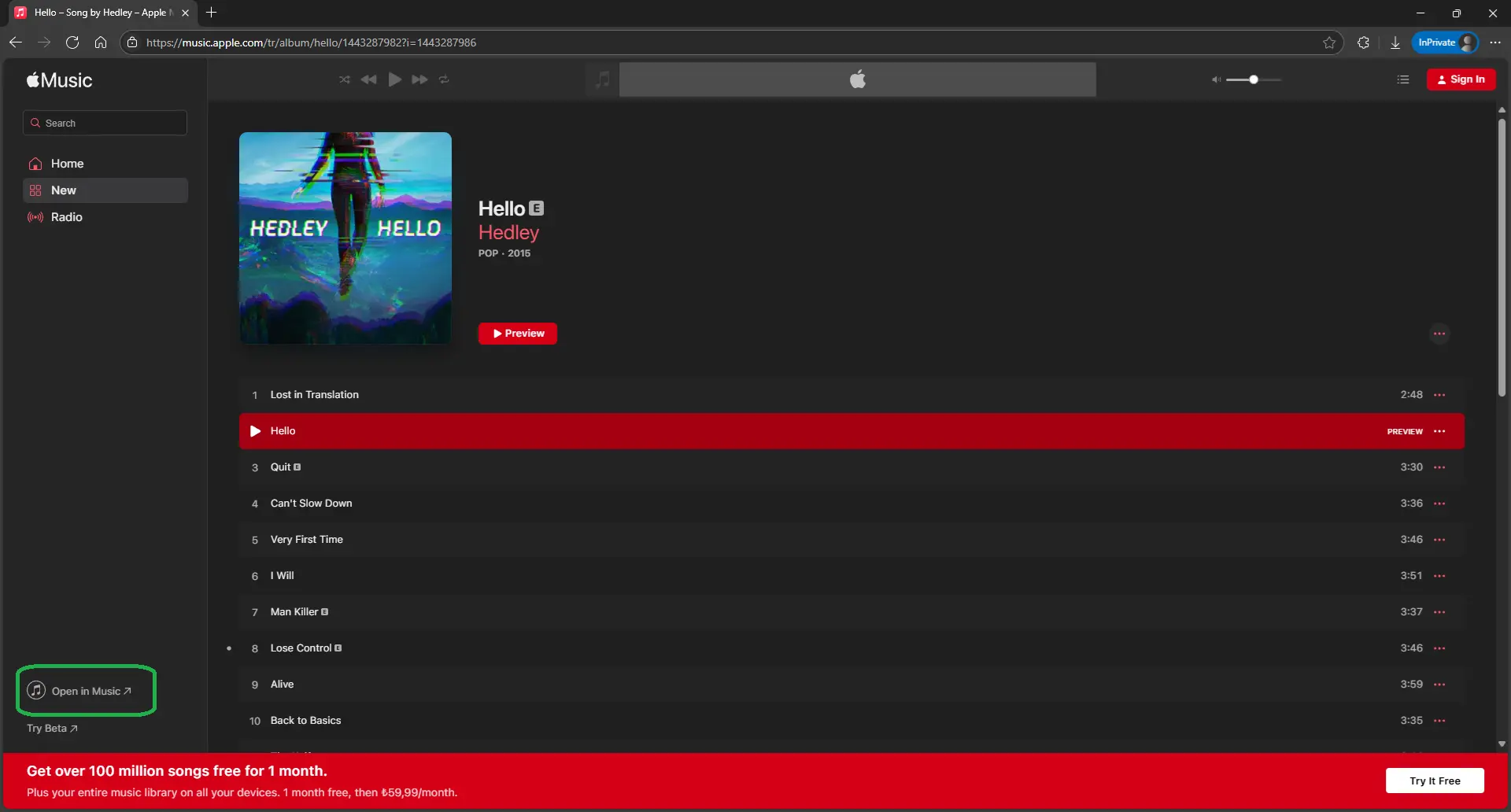Click Try It Free button
Viewport: 1511px width, 812px height.
click(x=1435, y=781)
